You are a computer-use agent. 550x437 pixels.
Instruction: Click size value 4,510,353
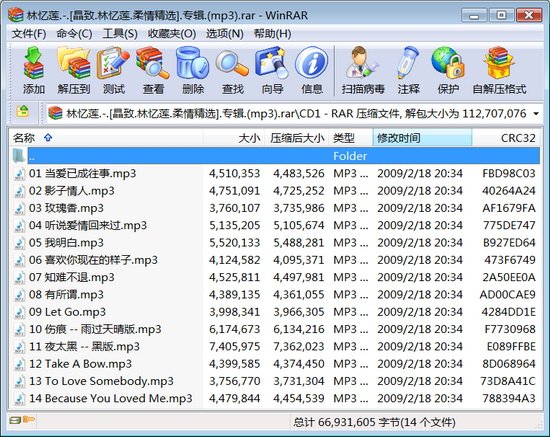234,174
